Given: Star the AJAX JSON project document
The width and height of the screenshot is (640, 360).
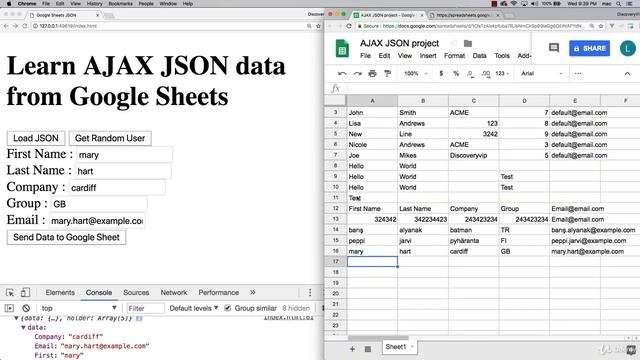Looking at the screenshot, I should (x=453, y=43).
